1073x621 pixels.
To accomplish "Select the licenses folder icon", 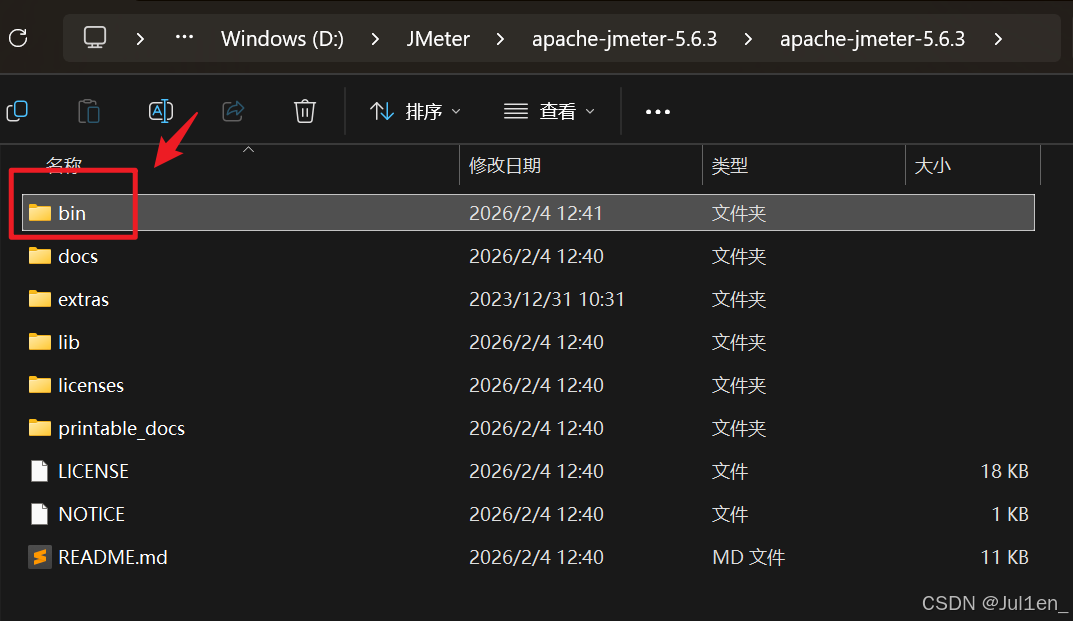I will tap(40, 385).
